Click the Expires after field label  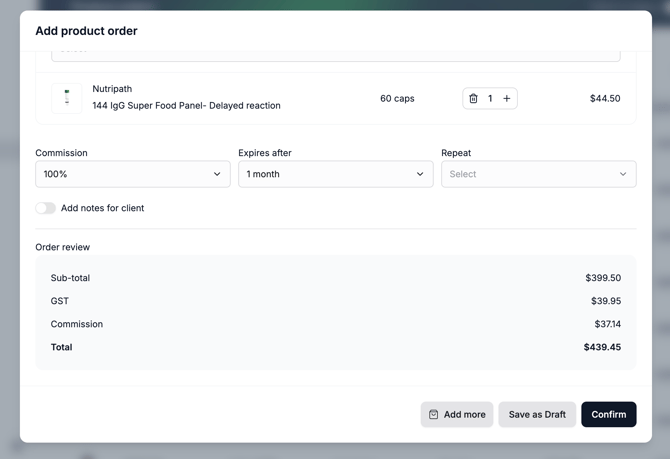tap(265, 153)
